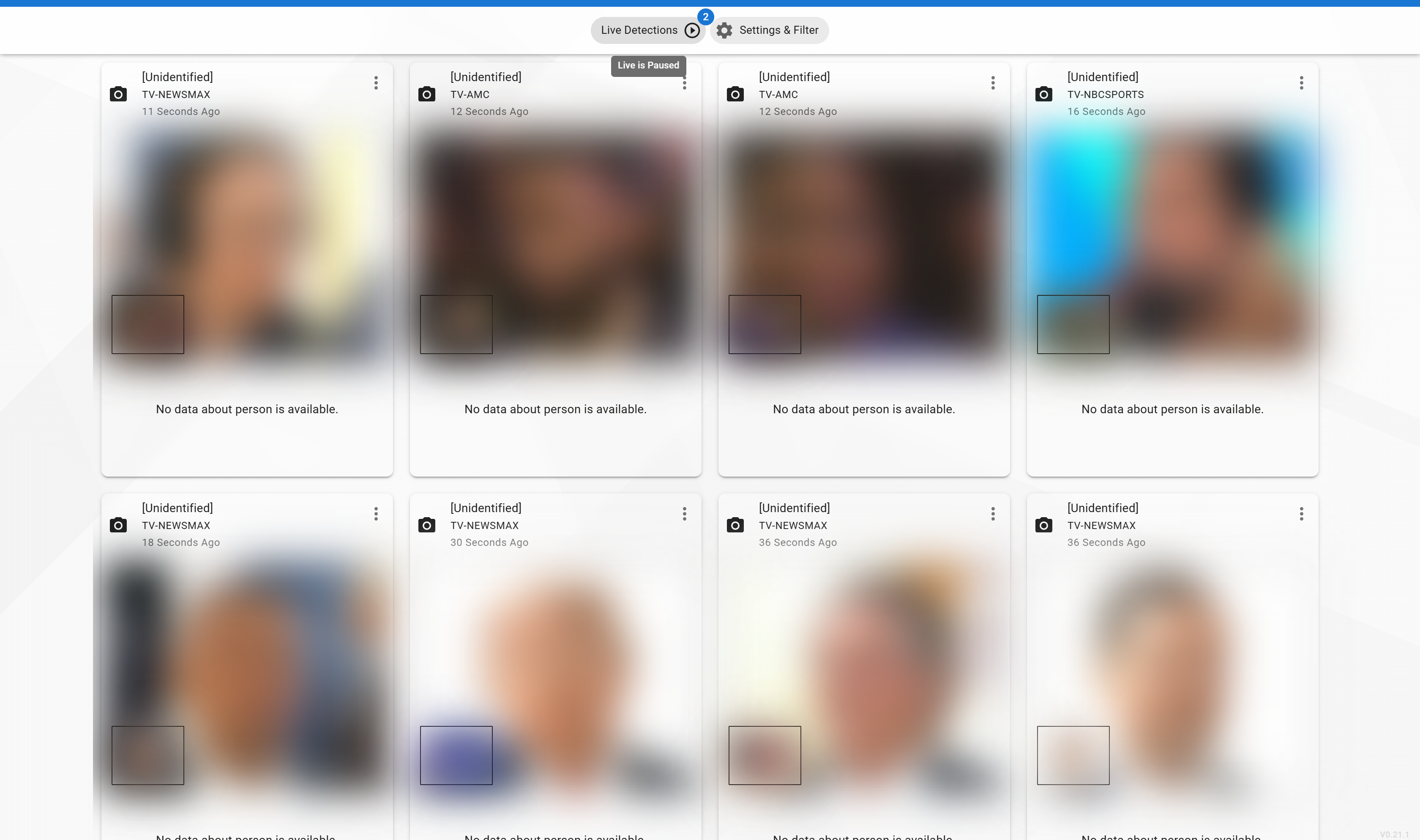Open the small face thumbnail on the TV-NEWSMAX 18 Seconds Ago card
The height and width of the screenshot is (840, 1420).
[148, 755]
